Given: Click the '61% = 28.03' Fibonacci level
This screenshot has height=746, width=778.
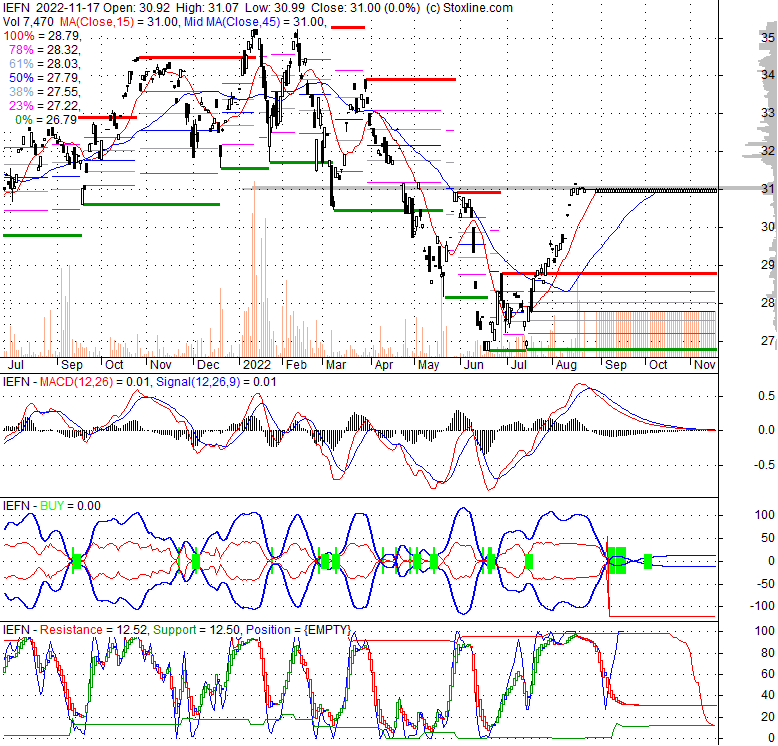Looking at the screenshot, I should coord(45,64).
